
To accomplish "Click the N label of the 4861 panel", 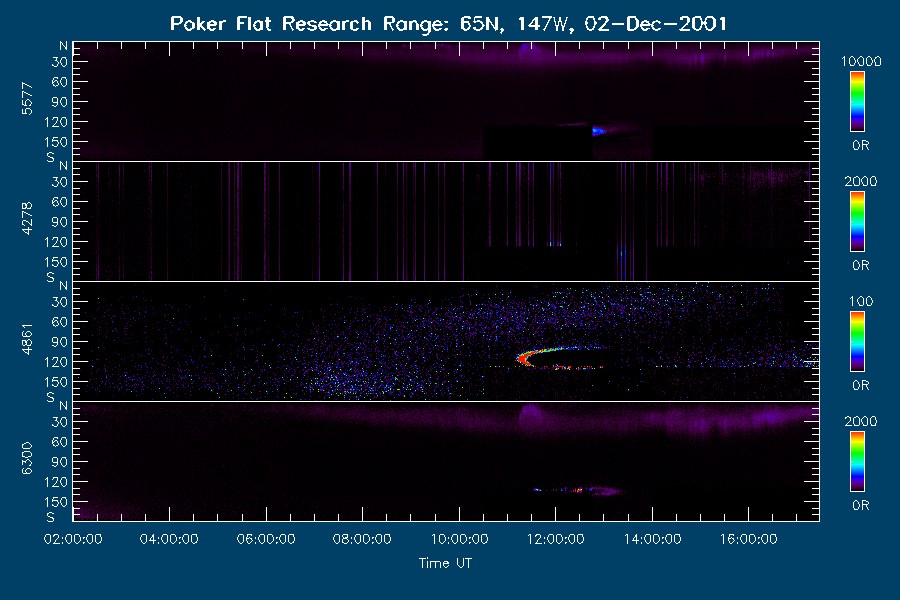I will click(63, 286).
